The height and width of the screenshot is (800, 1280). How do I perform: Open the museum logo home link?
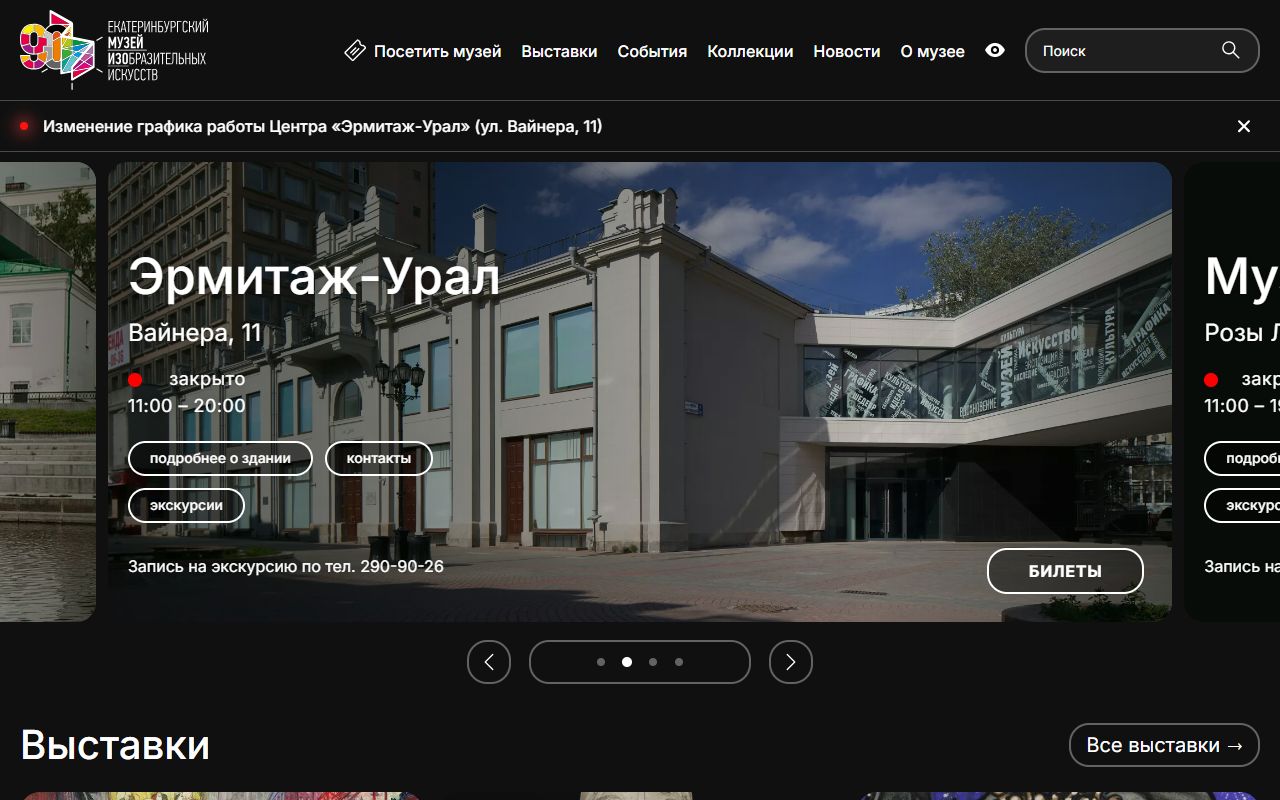click(114, 50)
